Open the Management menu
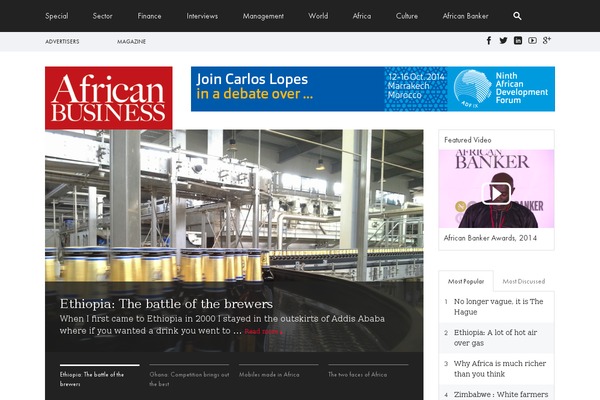The width and height of the screenshot is (600, 400). tap(263, 16)
